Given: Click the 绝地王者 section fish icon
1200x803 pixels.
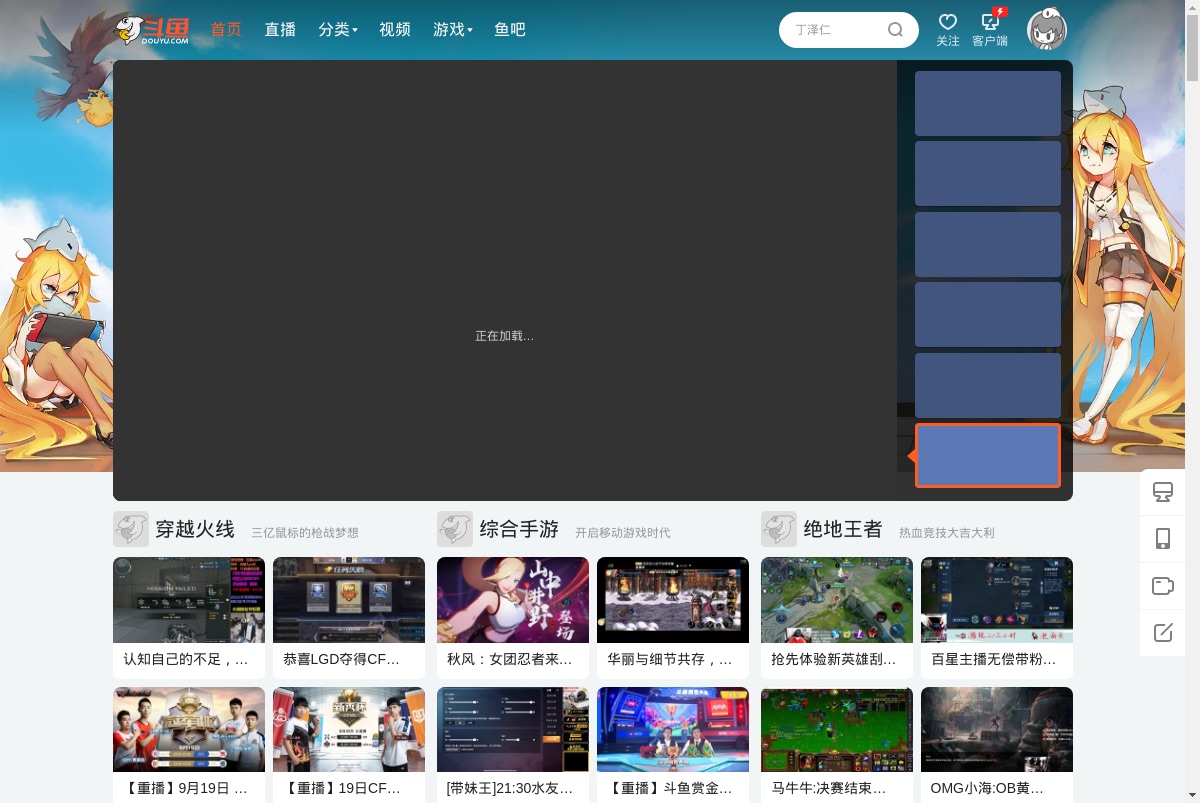Looking at the screenshot, I should point(779,529).
